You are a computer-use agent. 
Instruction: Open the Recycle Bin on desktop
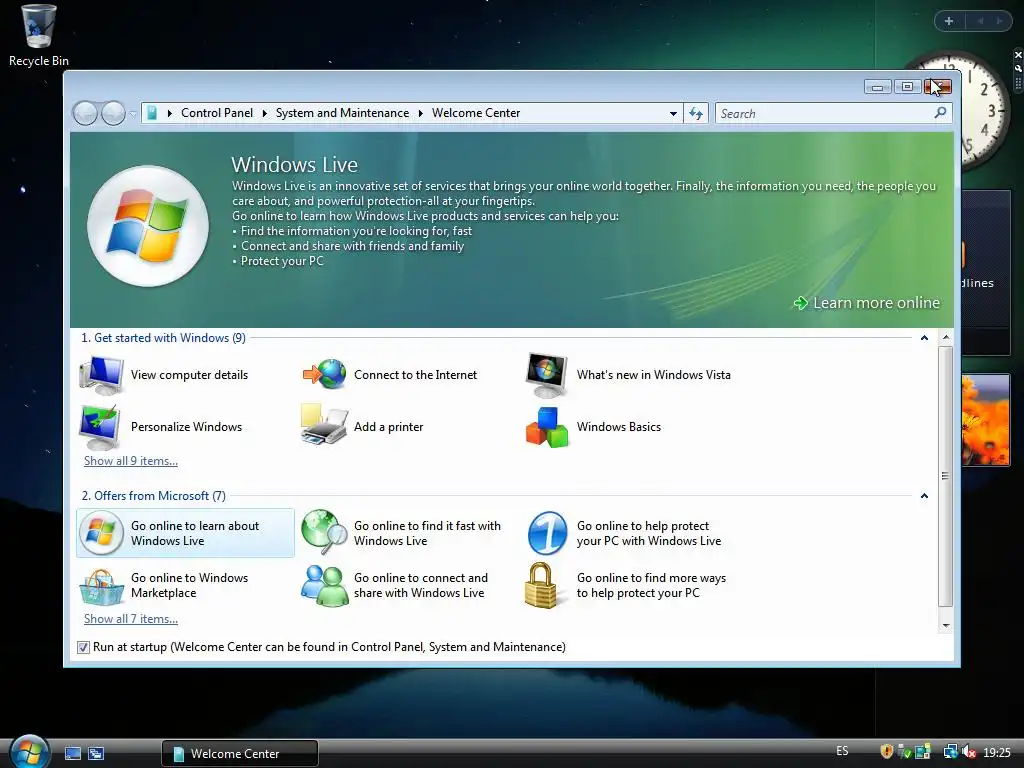click(39, 35)
